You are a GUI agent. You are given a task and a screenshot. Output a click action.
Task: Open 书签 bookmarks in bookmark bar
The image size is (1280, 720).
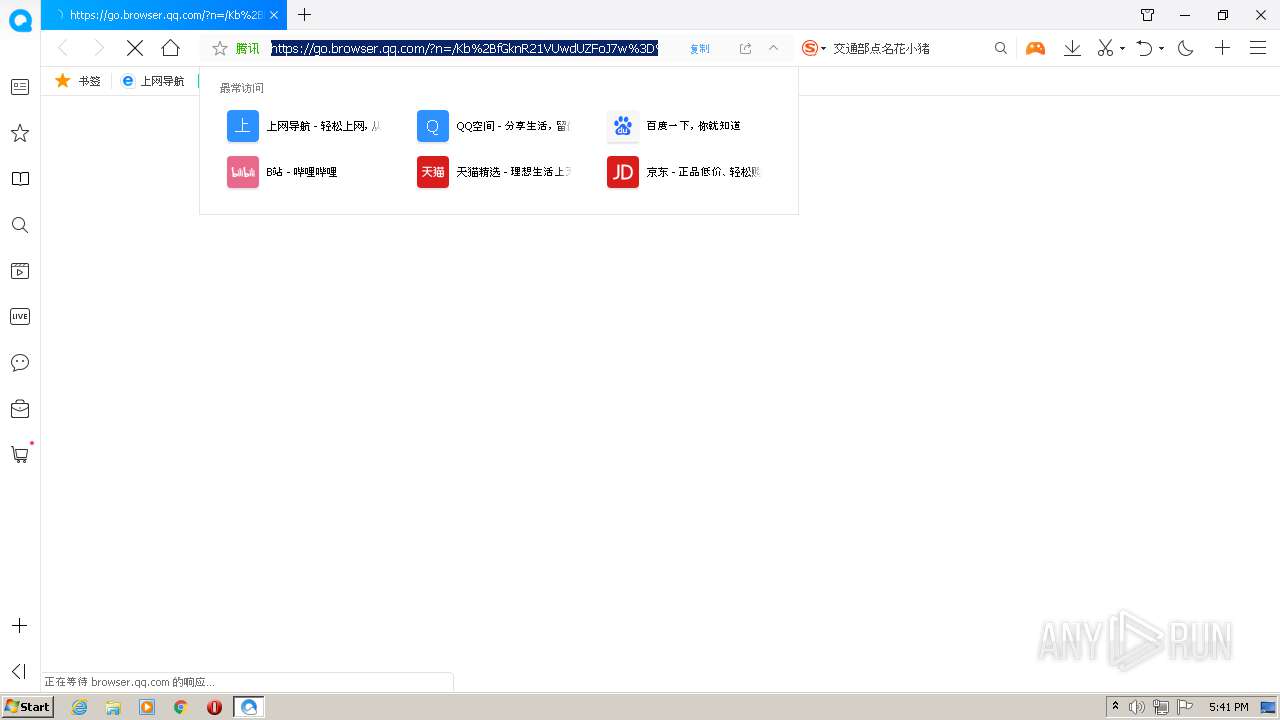click(78, 81)
